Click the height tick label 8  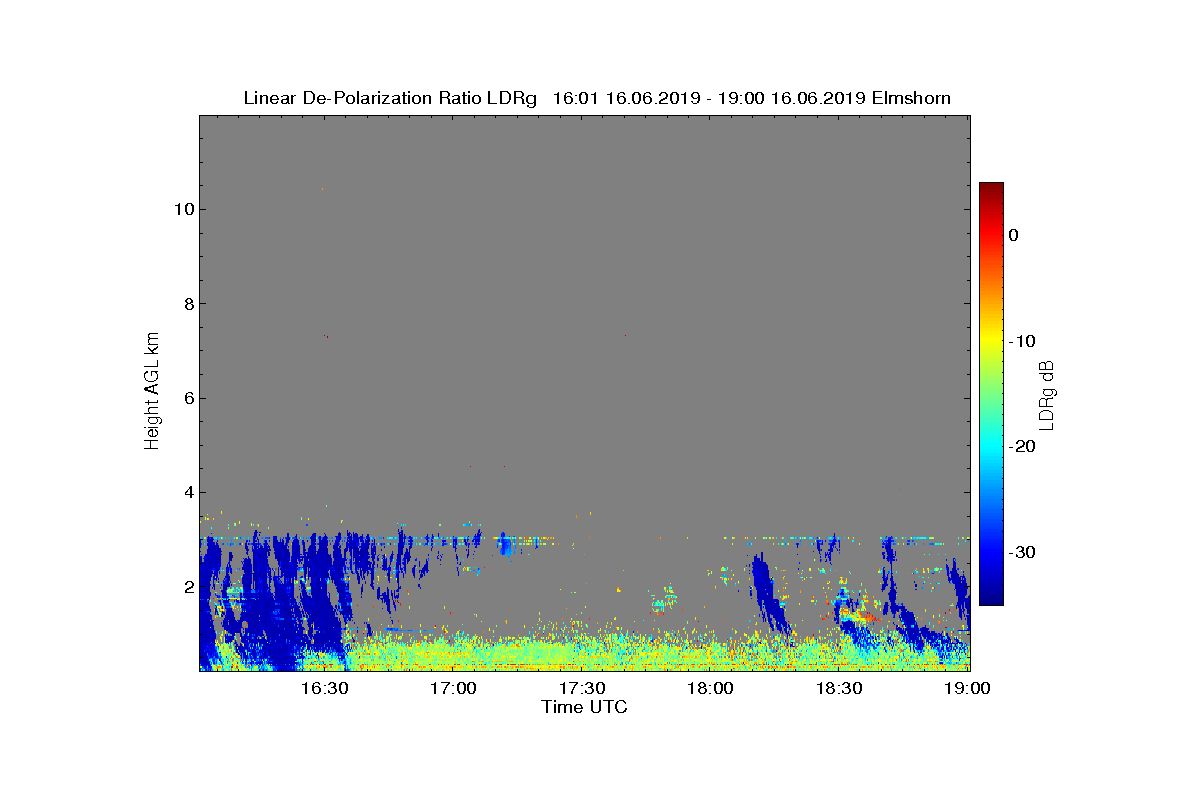(188, 304)
